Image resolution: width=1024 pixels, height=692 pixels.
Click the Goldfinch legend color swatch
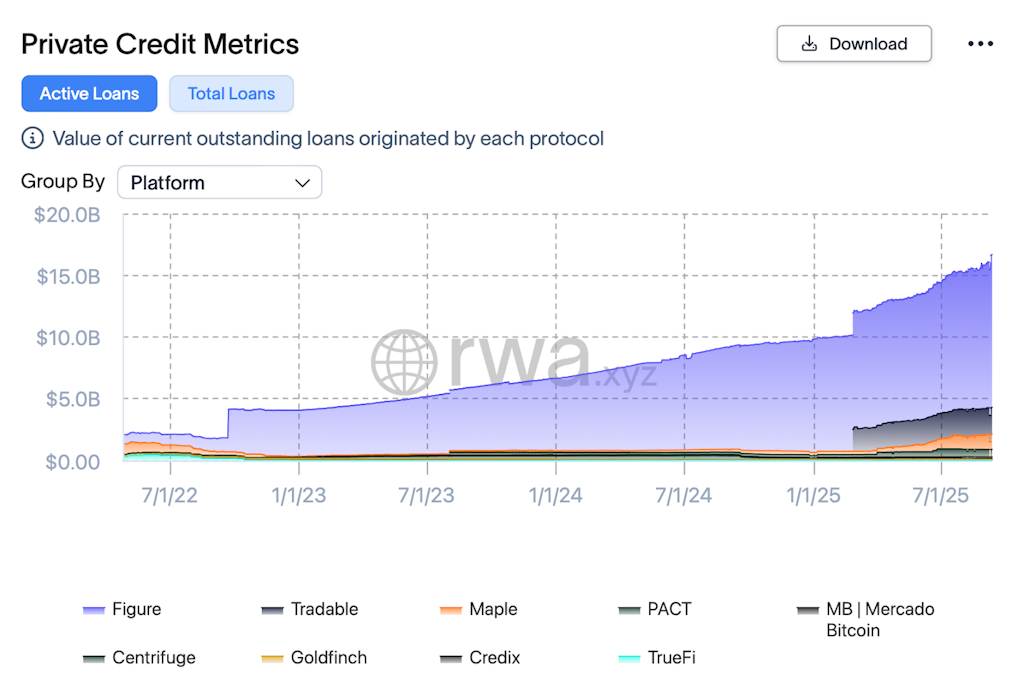273,659
